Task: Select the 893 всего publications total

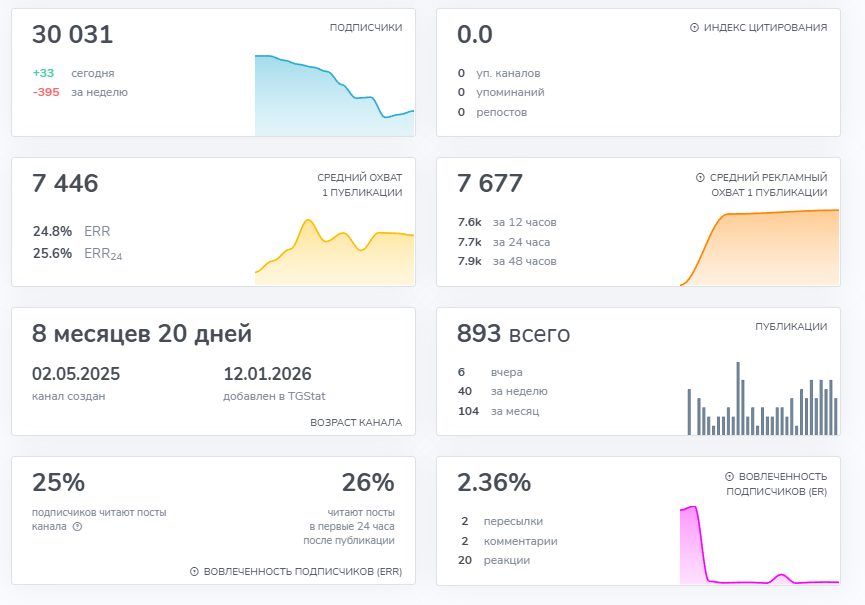Action: (x=513, y=334)
